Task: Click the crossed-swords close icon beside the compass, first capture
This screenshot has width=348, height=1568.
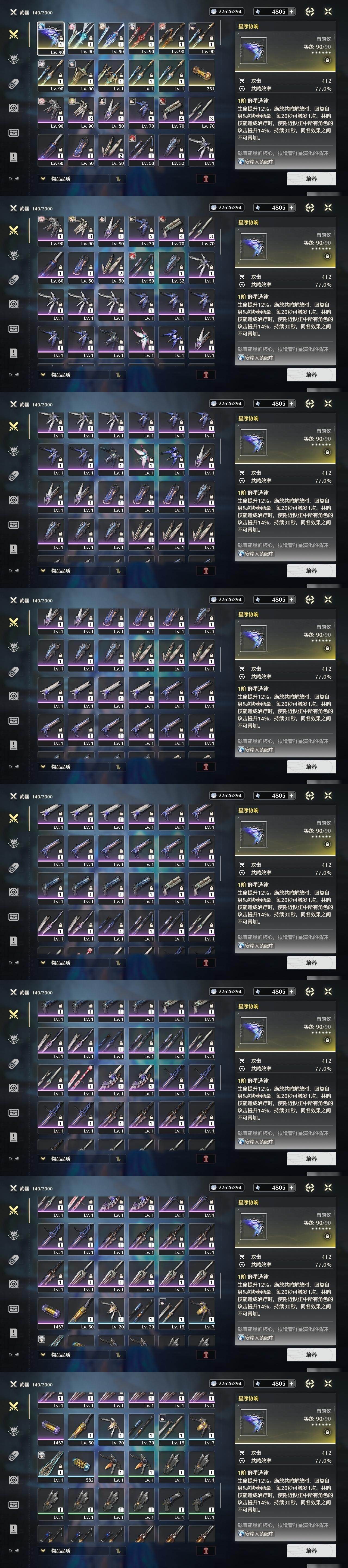Action: 328,11
